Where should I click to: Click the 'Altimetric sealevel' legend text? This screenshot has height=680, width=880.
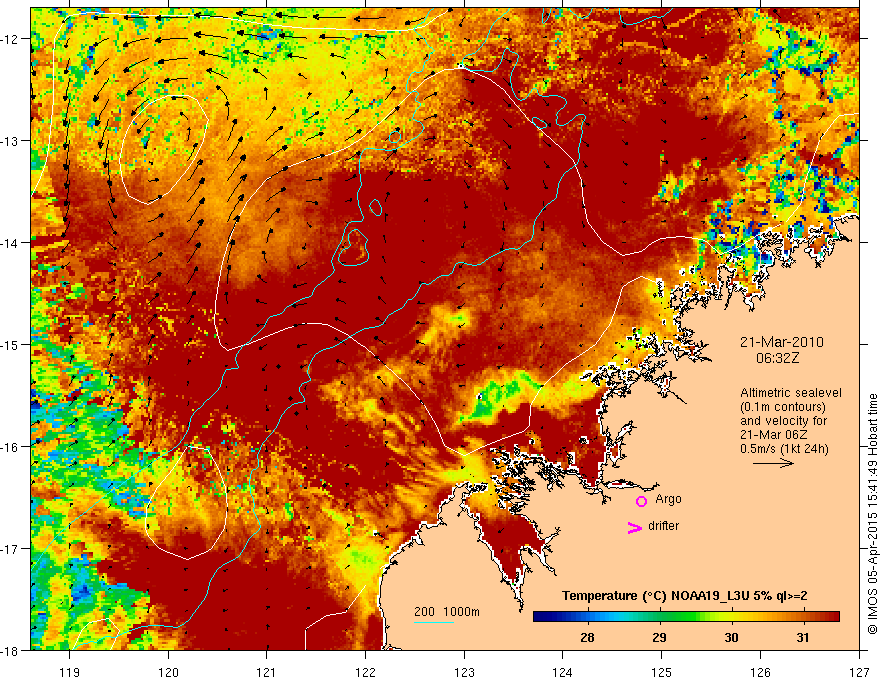click(x=791, y=393)
